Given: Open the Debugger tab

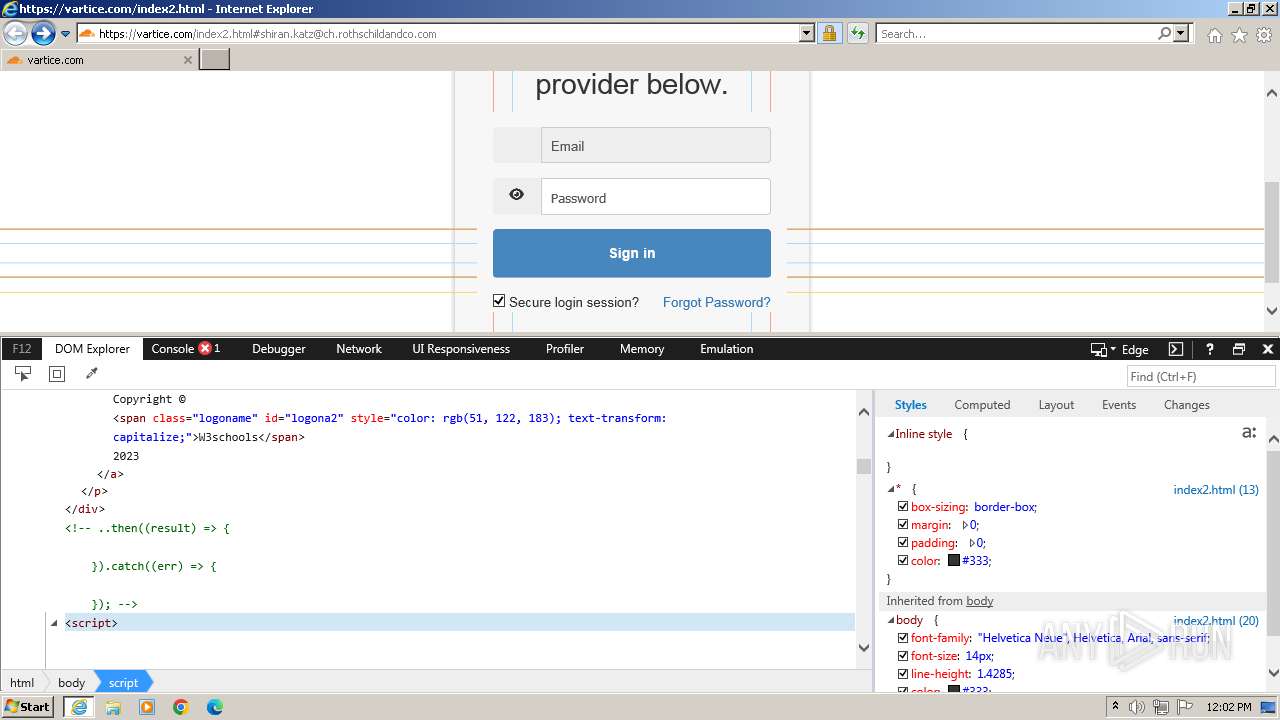Looking at the screenshot, I should click(279, 349).
